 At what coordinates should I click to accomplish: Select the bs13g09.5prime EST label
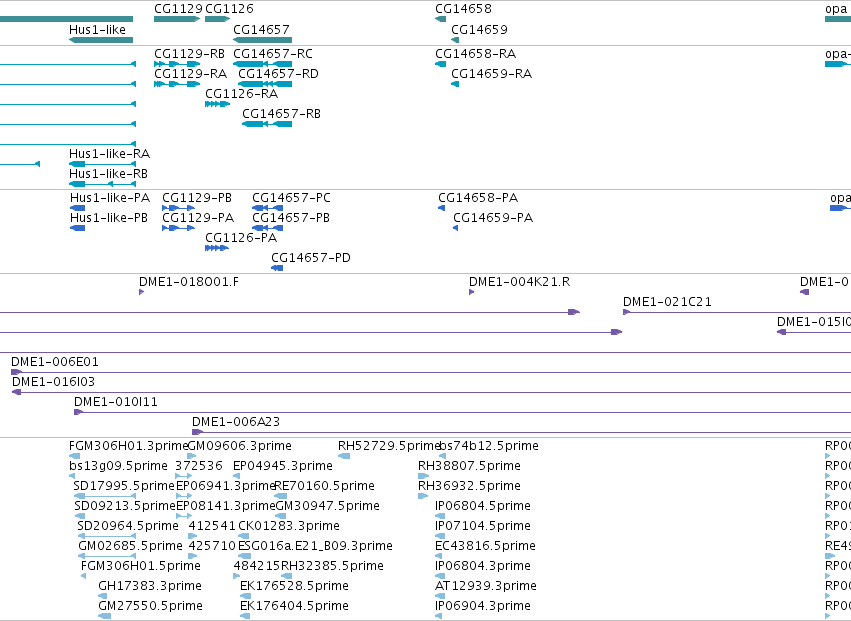[x=118, y=466]
